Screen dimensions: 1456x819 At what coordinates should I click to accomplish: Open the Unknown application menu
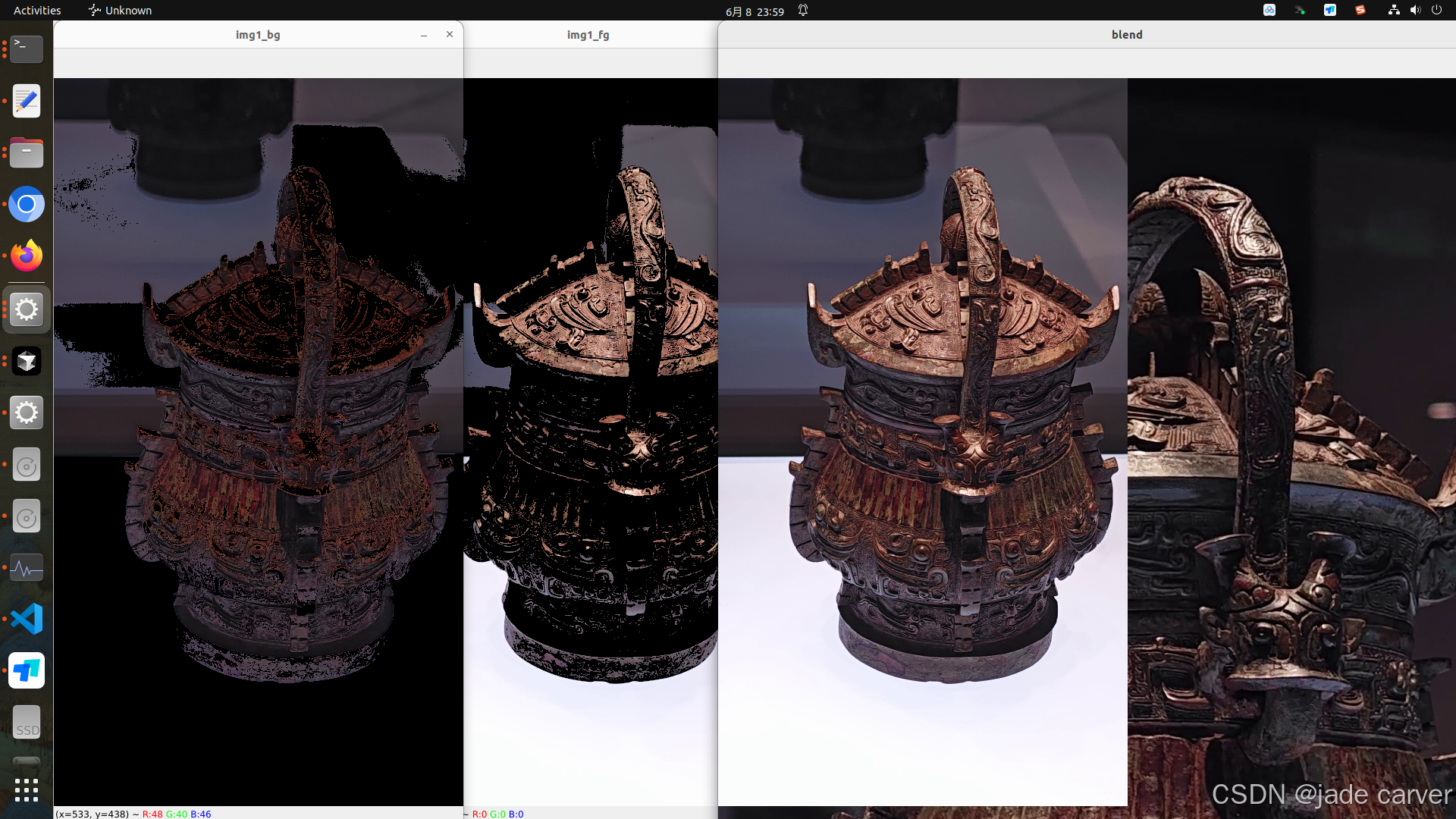[120, 10]
